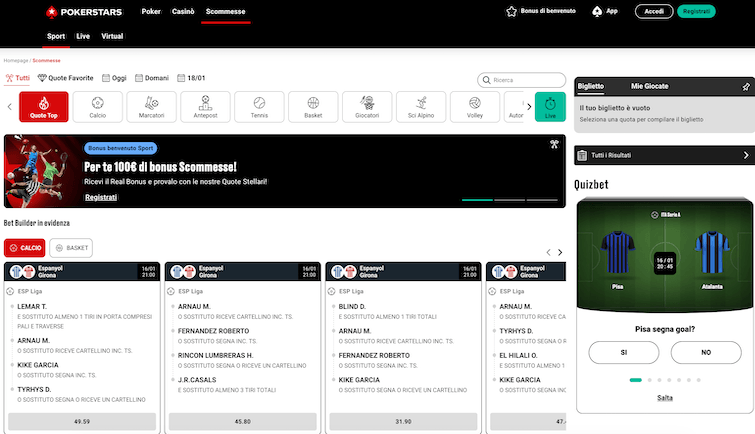Switch to the Live tab

click(83, 36)
